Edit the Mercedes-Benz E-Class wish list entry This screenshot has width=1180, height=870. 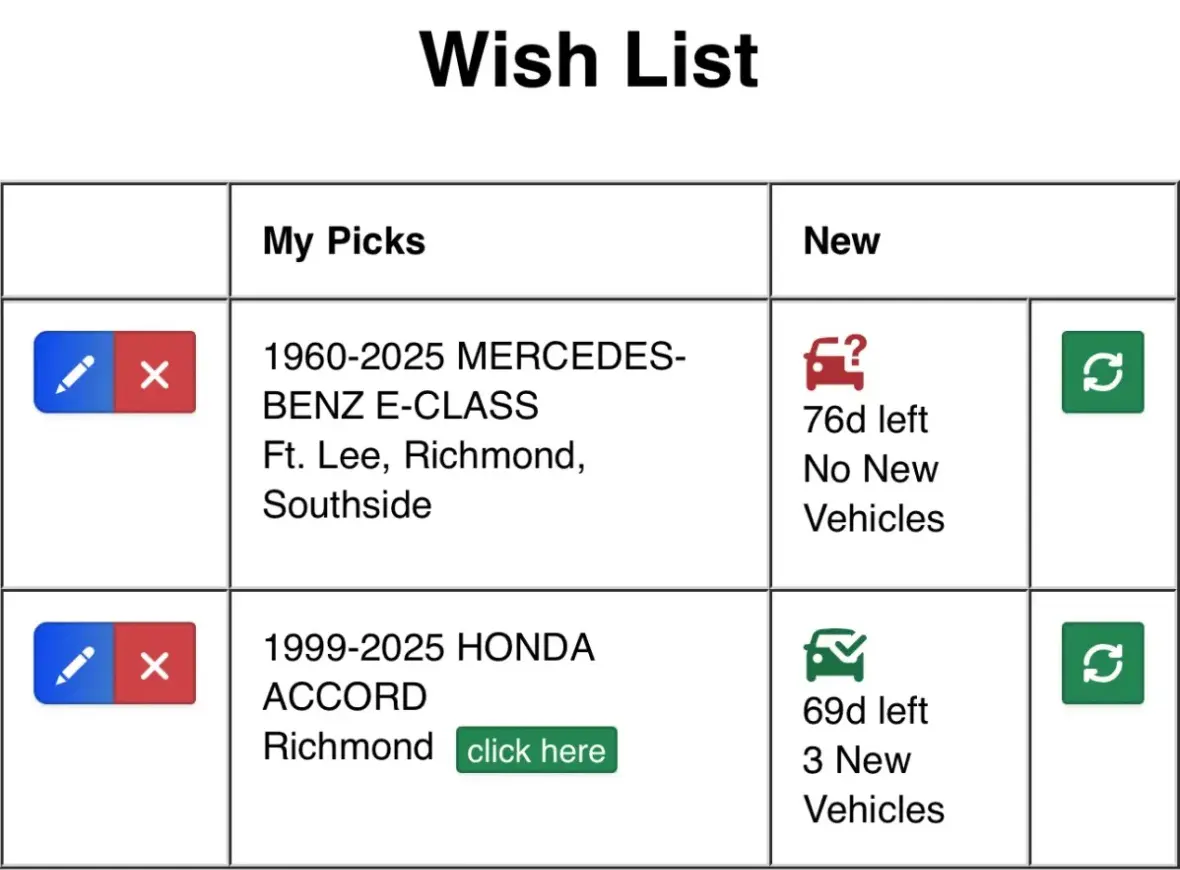pyautogui.click(x=75, y=373)
